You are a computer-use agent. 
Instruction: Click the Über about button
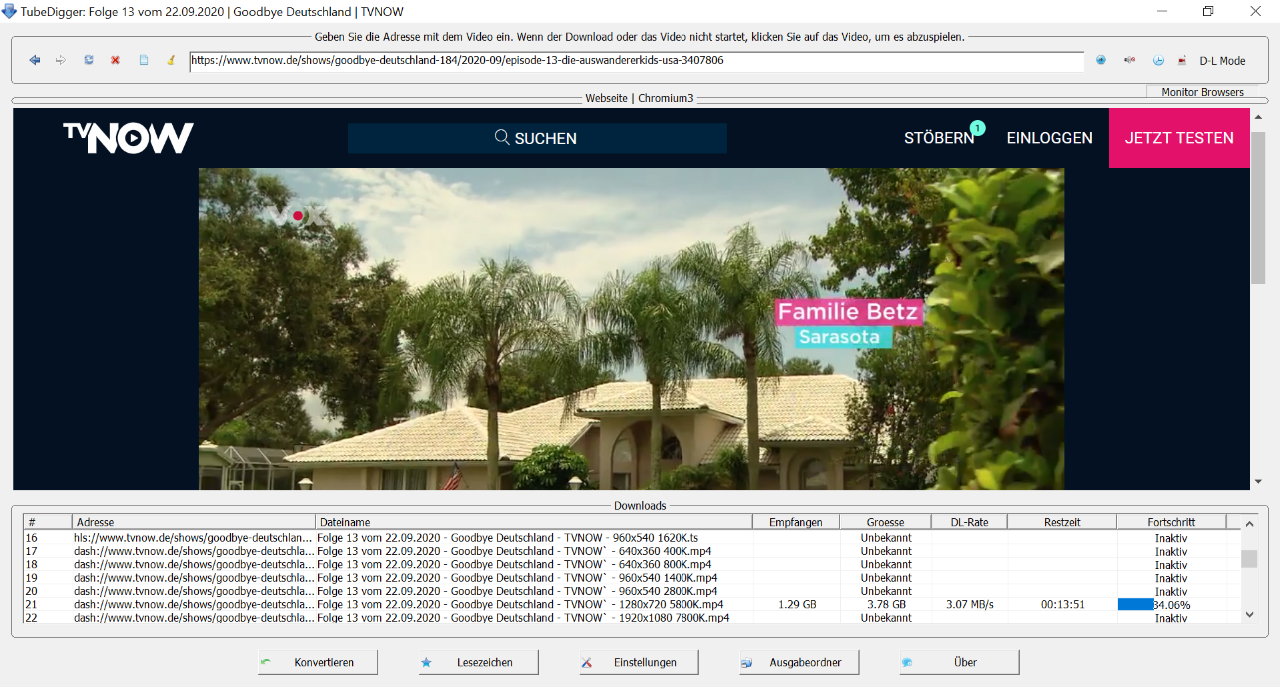click(x=959, y=662)
